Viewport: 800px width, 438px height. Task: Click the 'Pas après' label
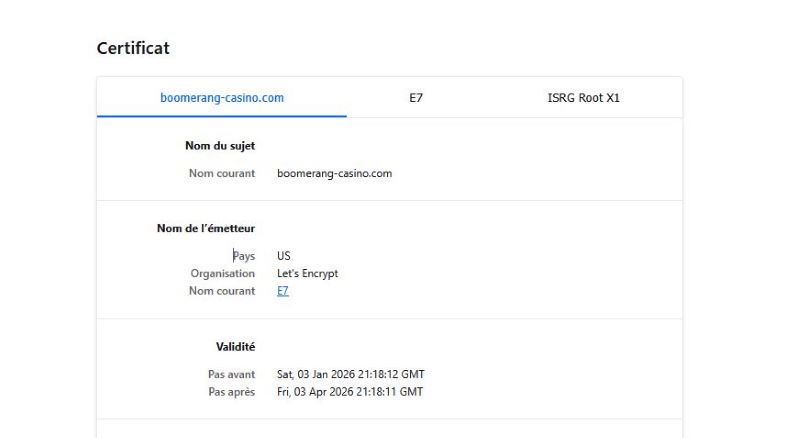[x=232, y=392]
